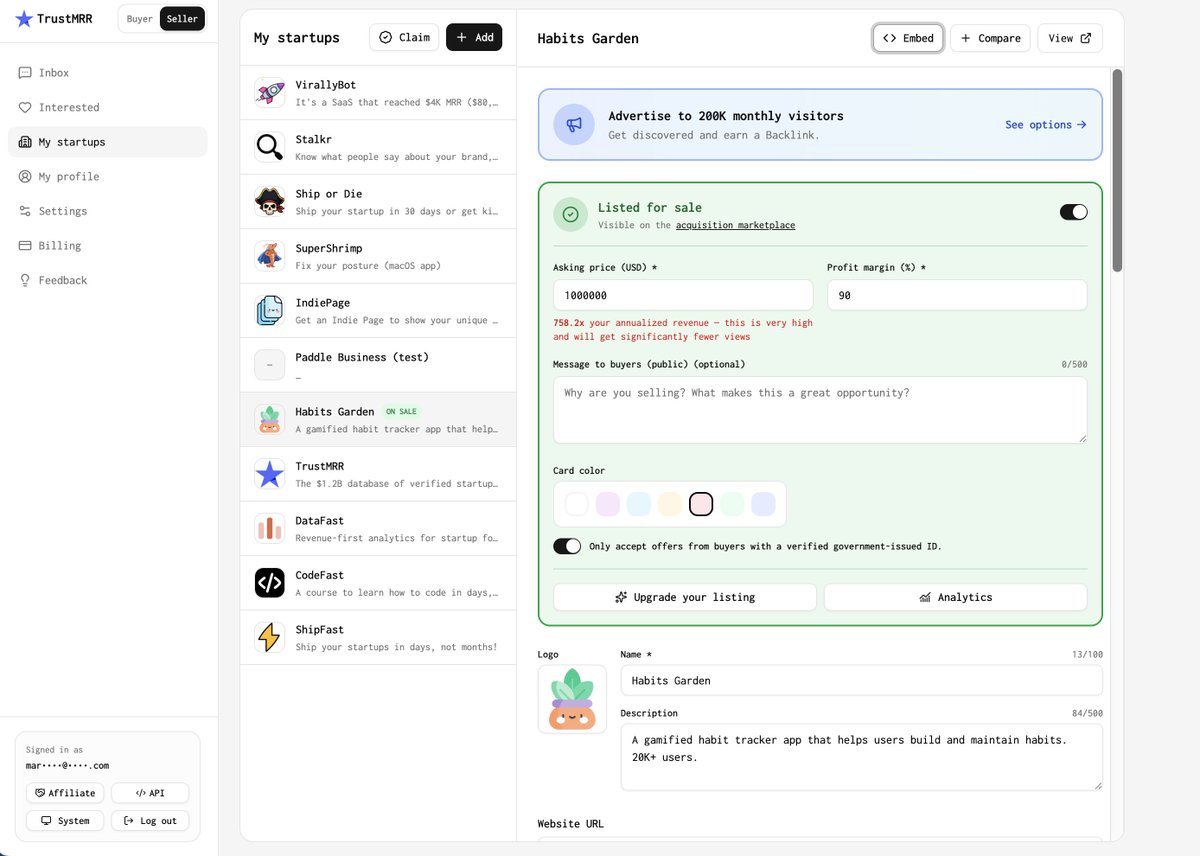The image size is (1200, 856).
Task: Open the Billing page
Action: pos(108,245)
